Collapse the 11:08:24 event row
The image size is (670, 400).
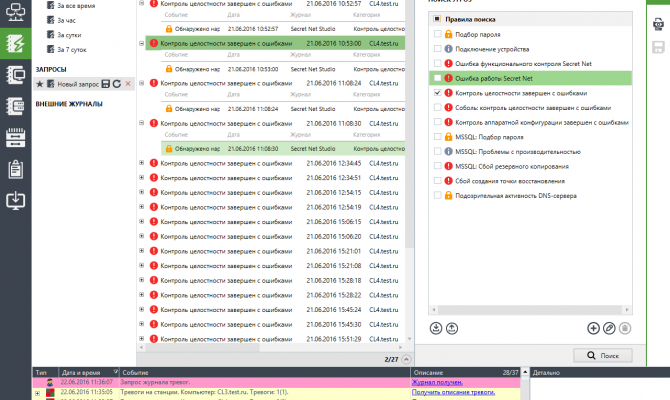[141, 83]
